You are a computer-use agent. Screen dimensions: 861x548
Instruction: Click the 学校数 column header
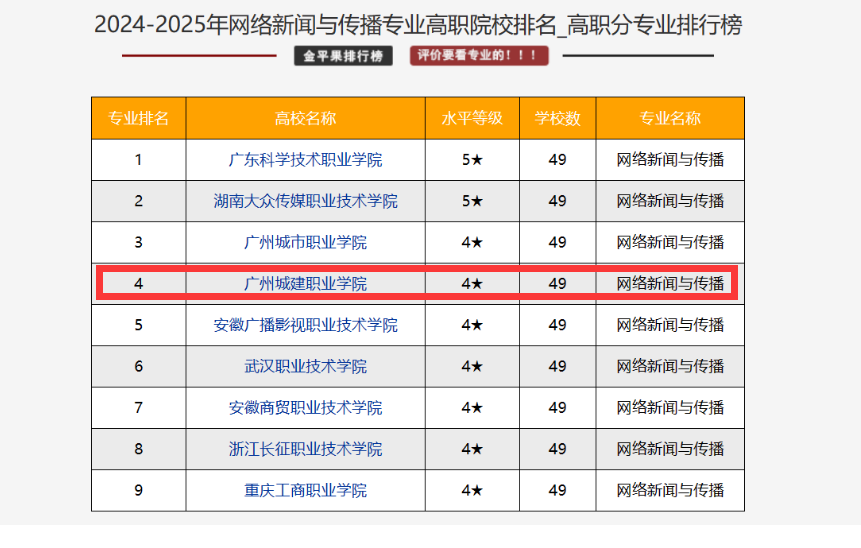pos(557,118)
